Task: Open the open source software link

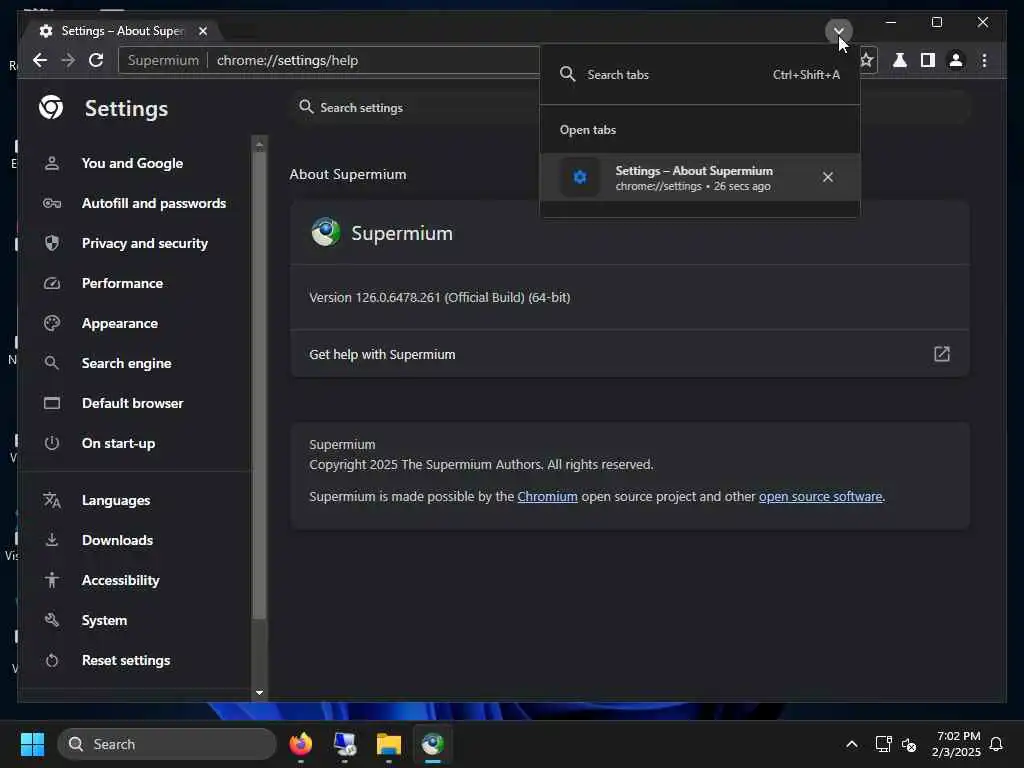Action: pos(820,496)
